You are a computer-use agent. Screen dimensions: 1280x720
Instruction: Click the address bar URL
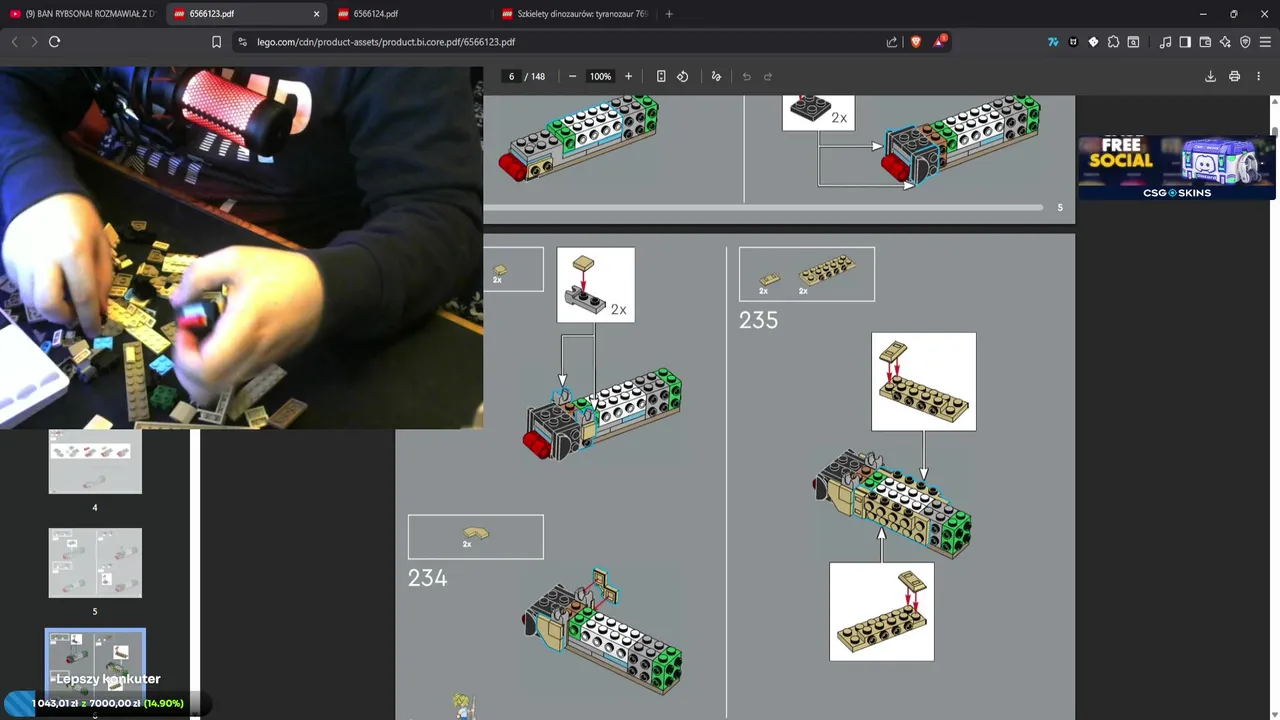(x=386, y=42)
